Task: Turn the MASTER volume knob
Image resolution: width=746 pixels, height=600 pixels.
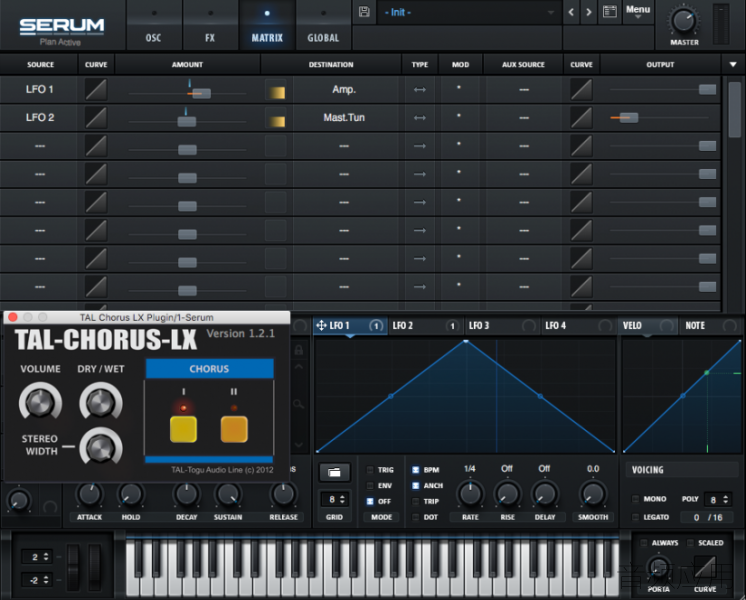Action: pyautogui.click(x=684, y=21)
